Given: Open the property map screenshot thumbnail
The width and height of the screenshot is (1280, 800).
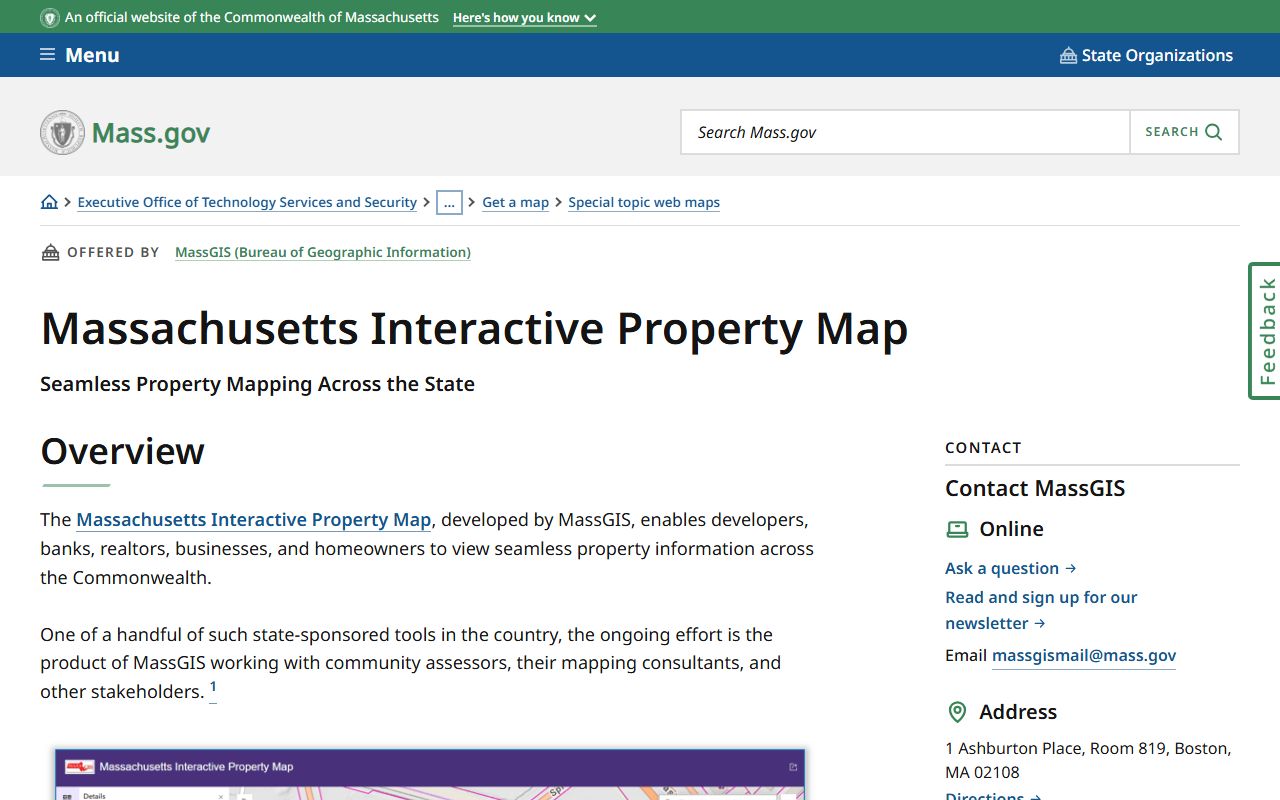Looking at the screenshot, I should click(x=430, y=774).
